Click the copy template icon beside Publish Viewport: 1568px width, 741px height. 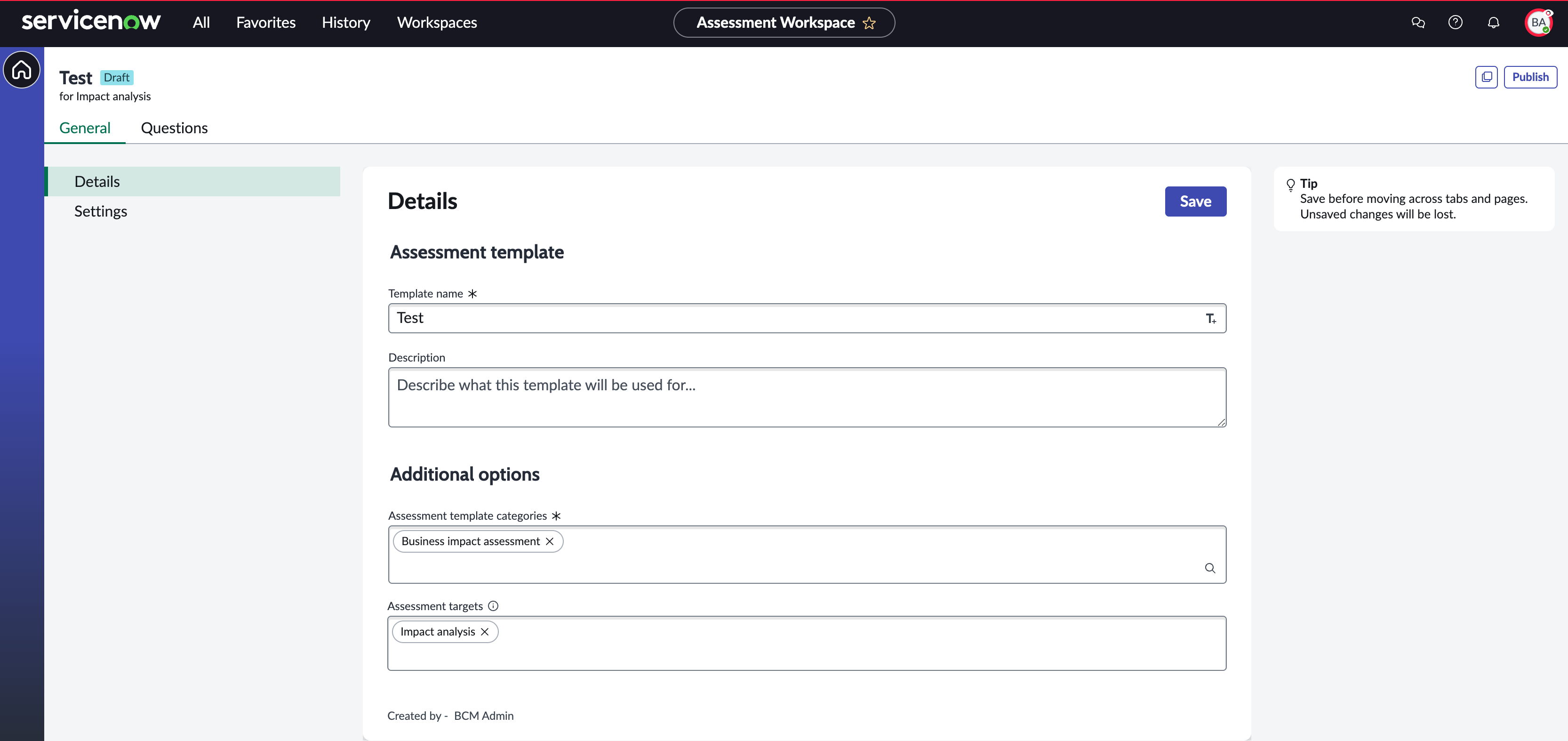coord(1486,77)
